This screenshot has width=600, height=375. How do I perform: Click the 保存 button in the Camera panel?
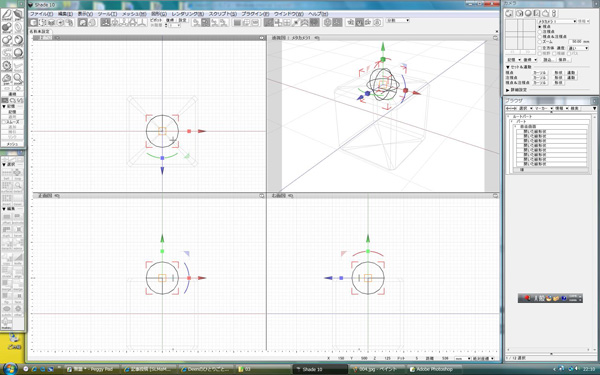tap(563, 60)
